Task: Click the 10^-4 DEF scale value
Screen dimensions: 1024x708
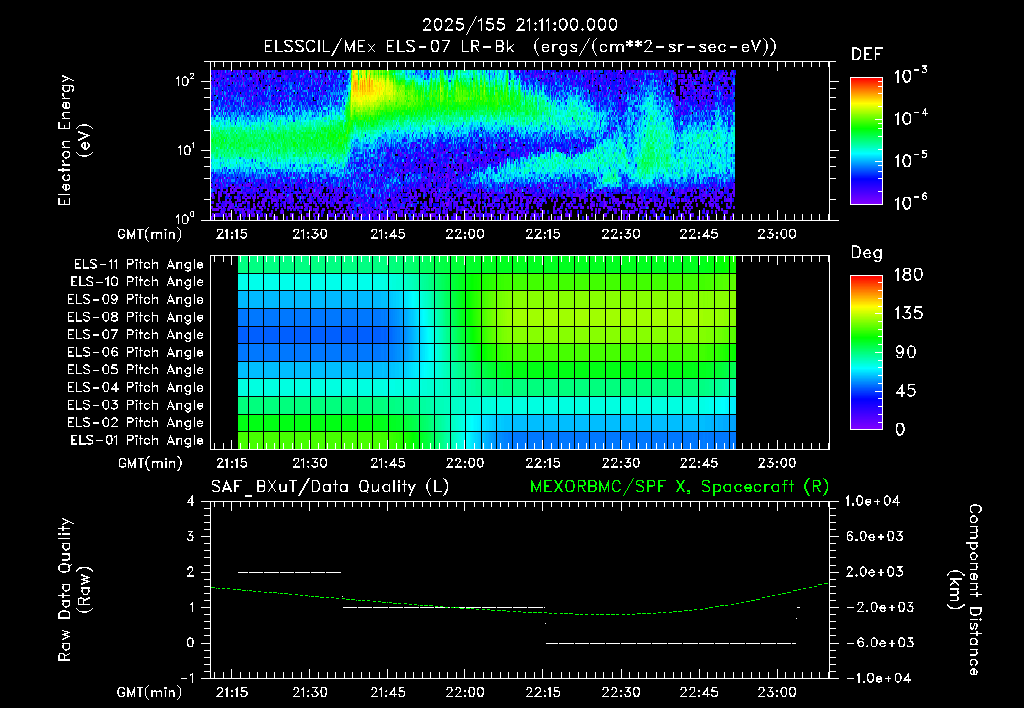Action: pos(910,118)
